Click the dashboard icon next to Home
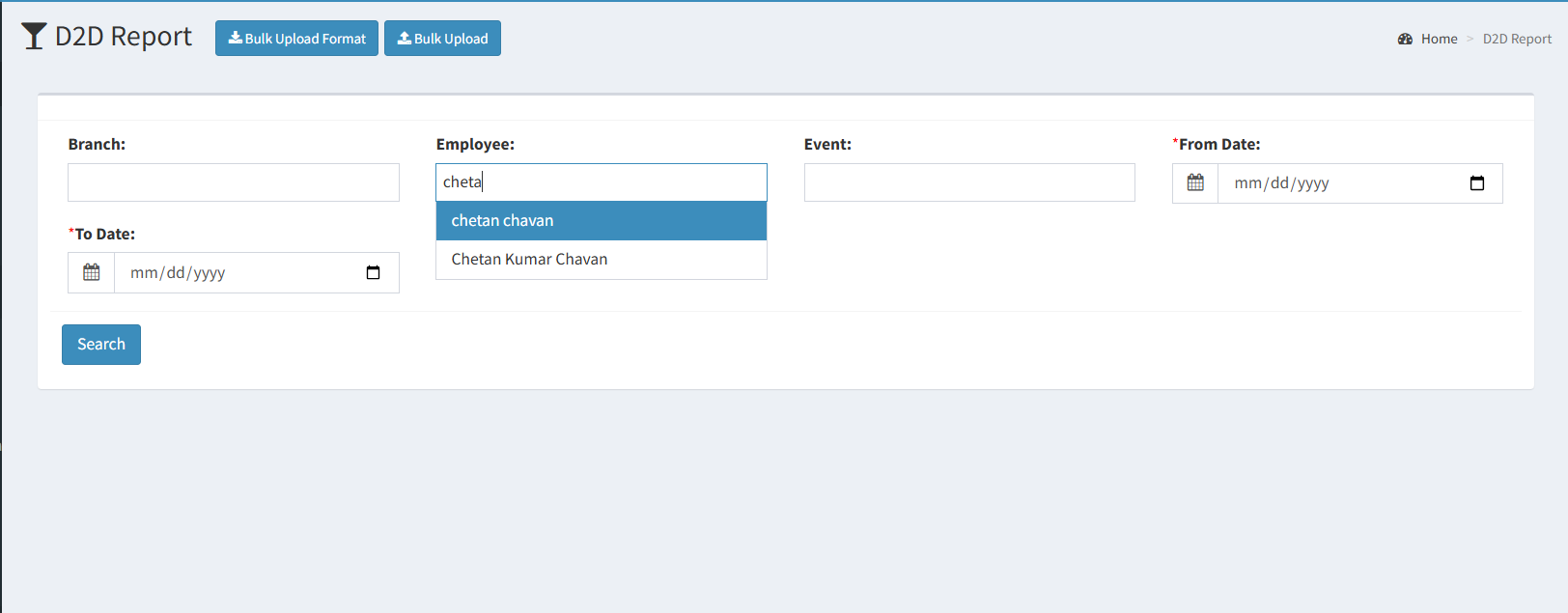Image resolution: width=1568 pixels, height=613 pixels. [x=1405, y=39]
